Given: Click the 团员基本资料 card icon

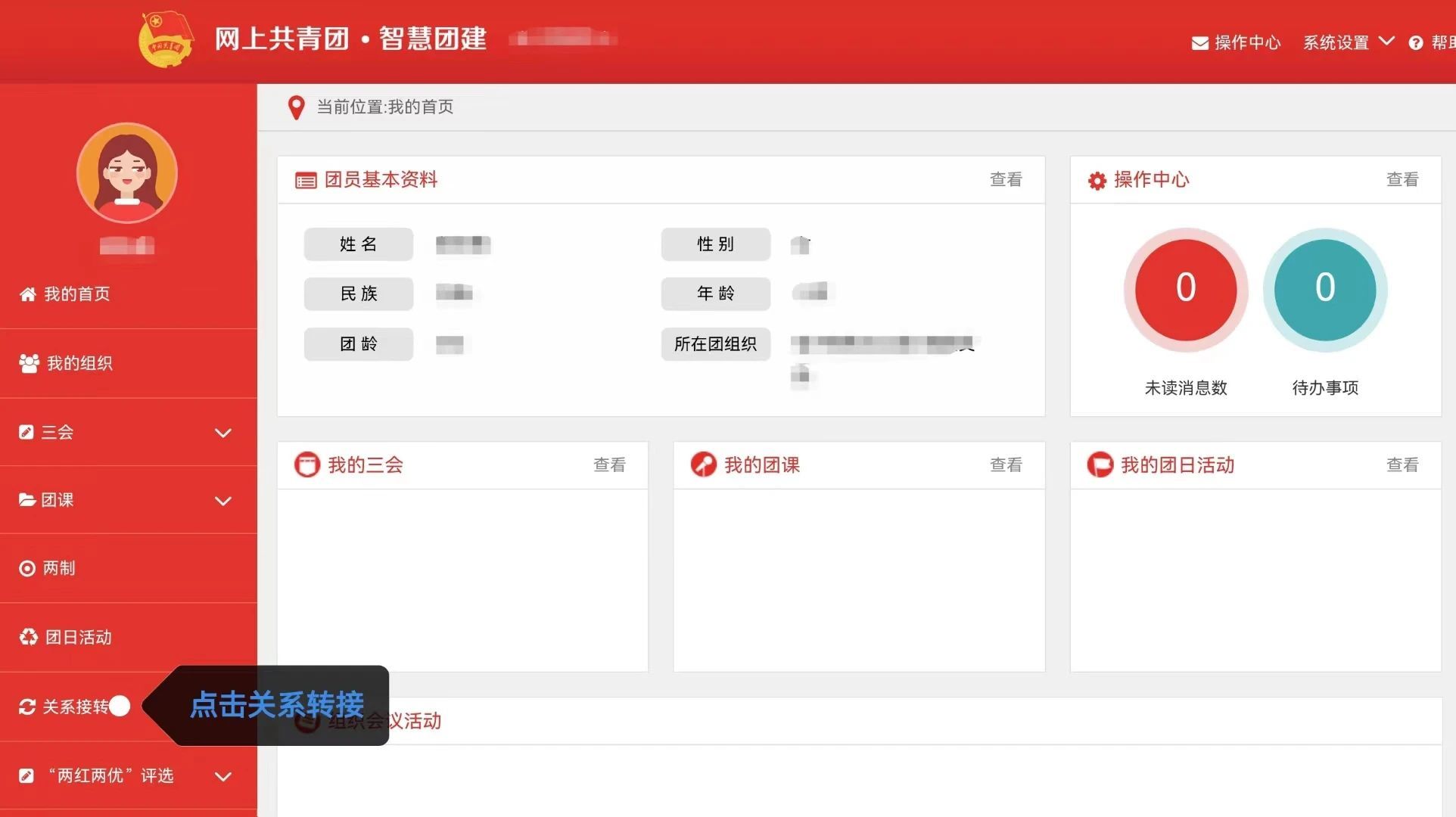Looking at the screenshot, I should 306,181.
